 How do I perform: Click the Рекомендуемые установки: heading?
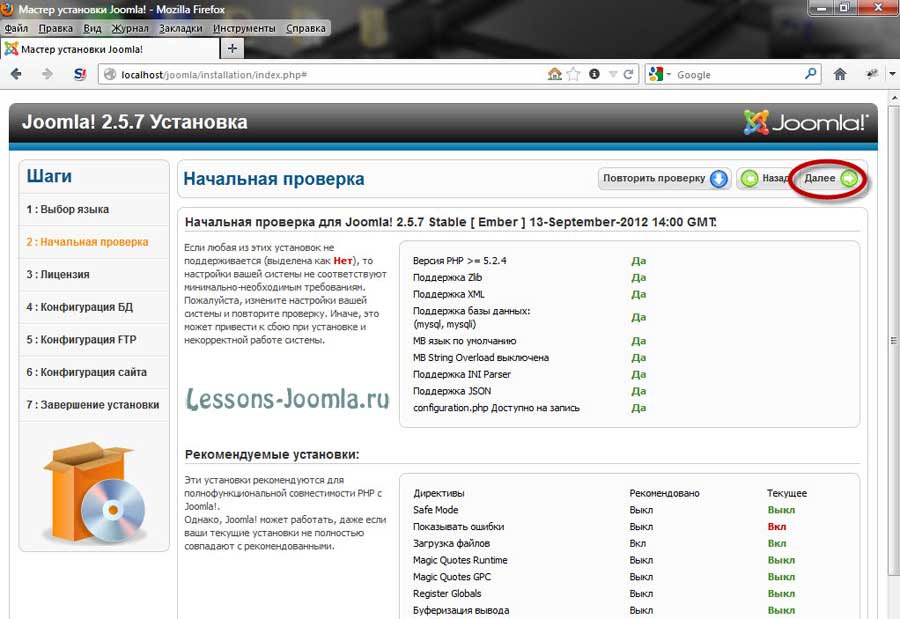(x=272, y=454)
